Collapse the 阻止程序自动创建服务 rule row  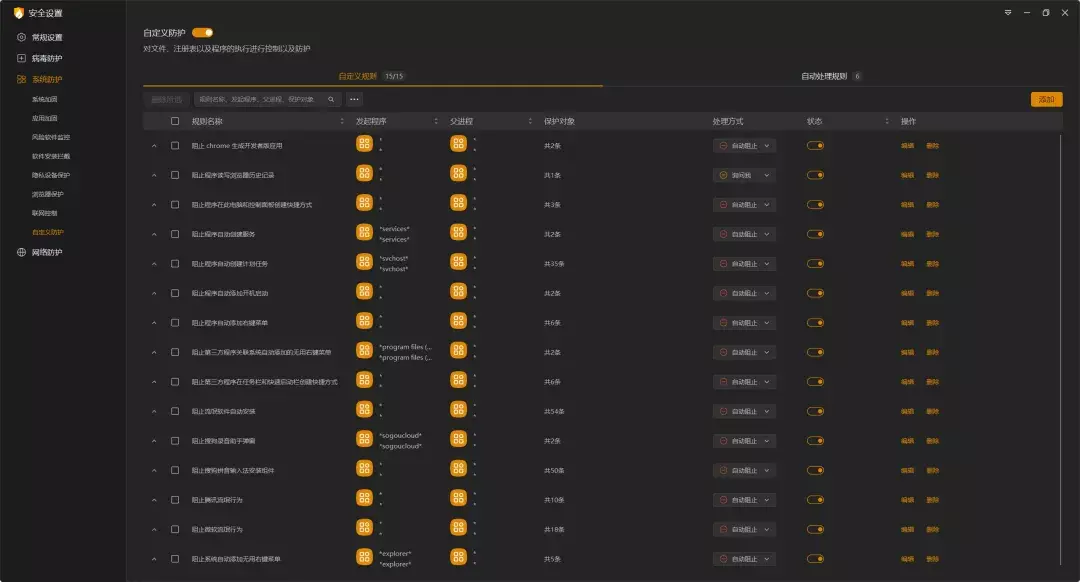pos(154,234)
